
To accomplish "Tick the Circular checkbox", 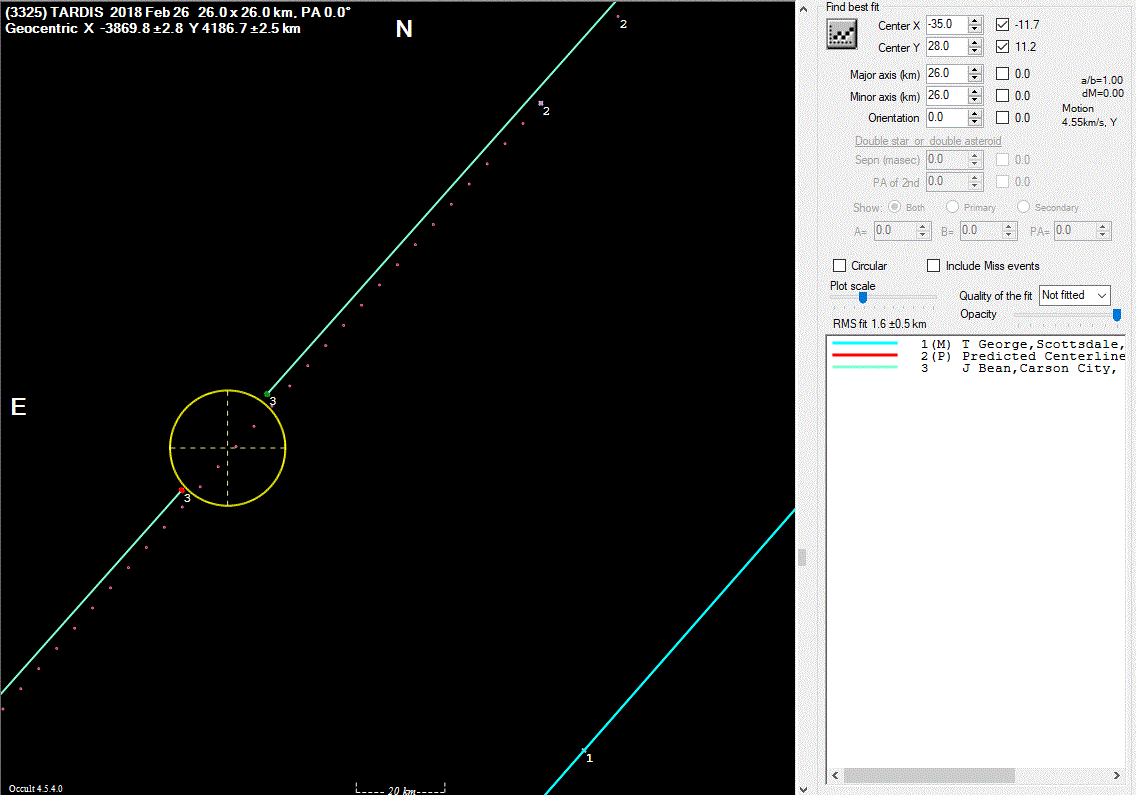I will 840,266.
